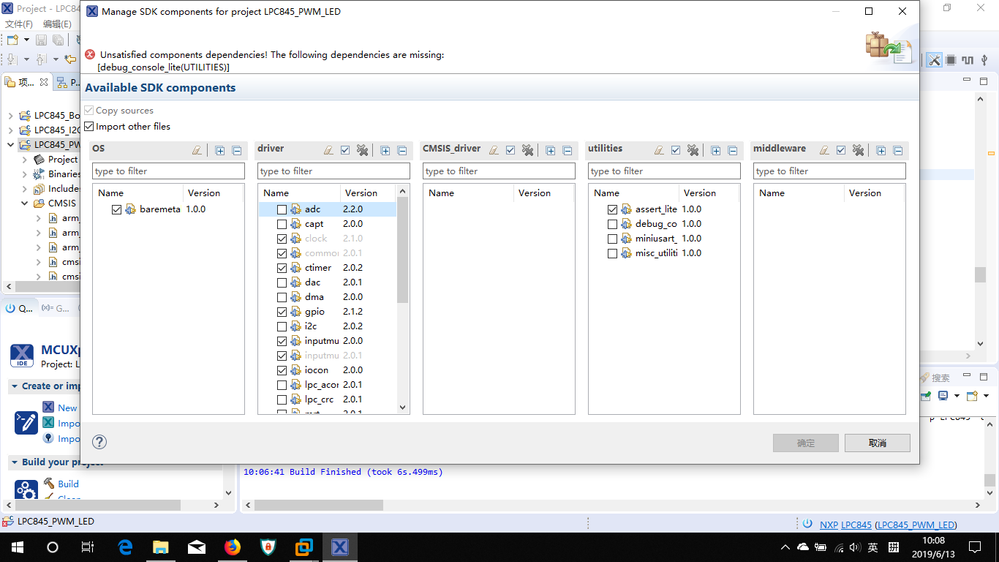Toggle Import other files checkbox

coord(89,126)
